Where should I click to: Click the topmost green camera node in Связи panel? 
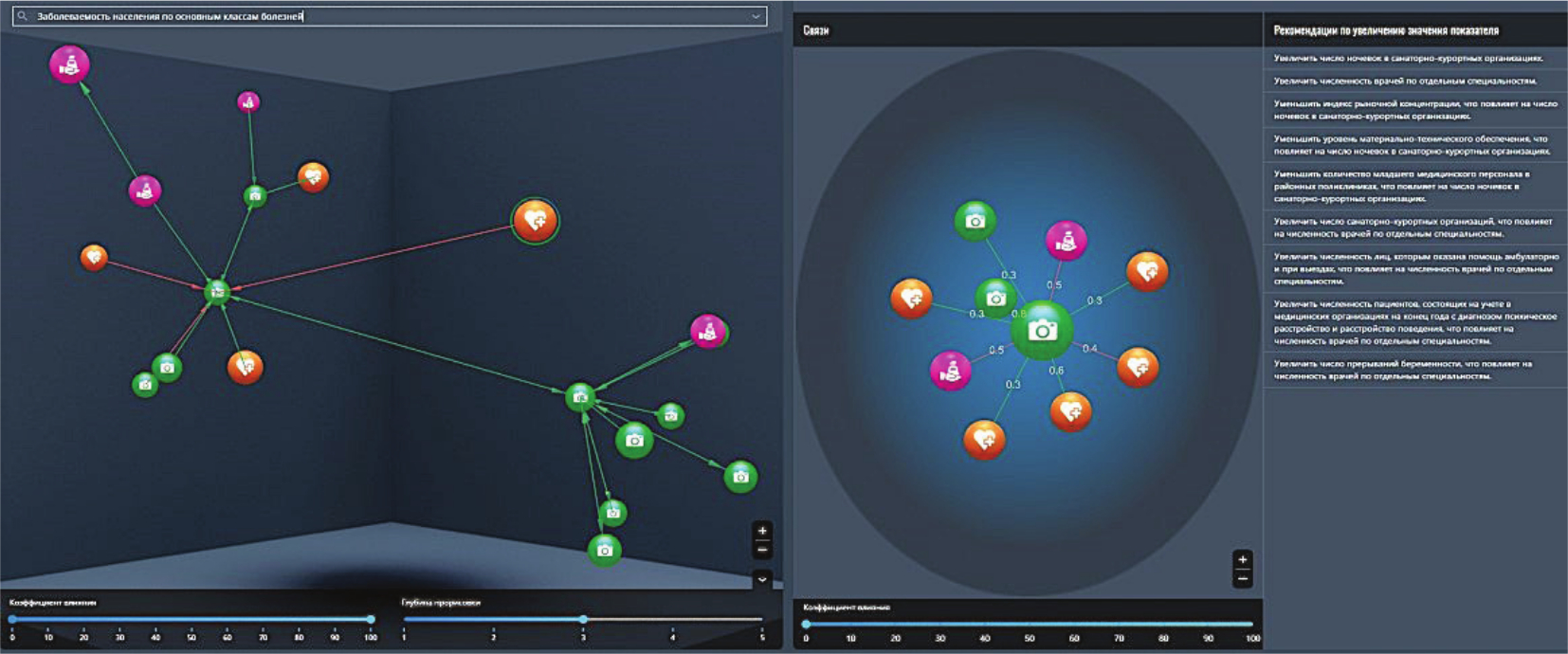point(975,221)
